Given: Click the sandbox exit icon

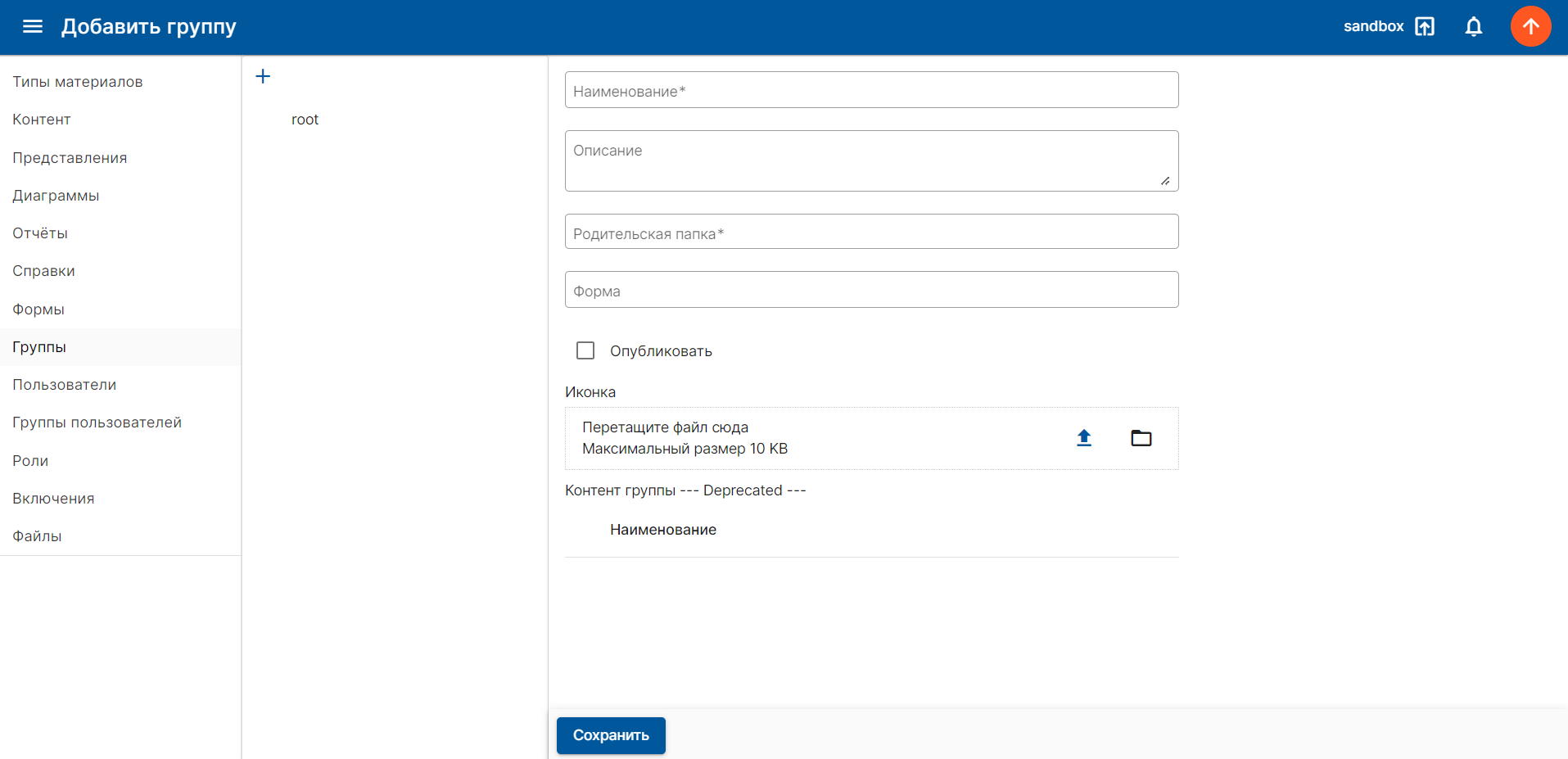Looking at the screenshot, I should coord(1425,26).
